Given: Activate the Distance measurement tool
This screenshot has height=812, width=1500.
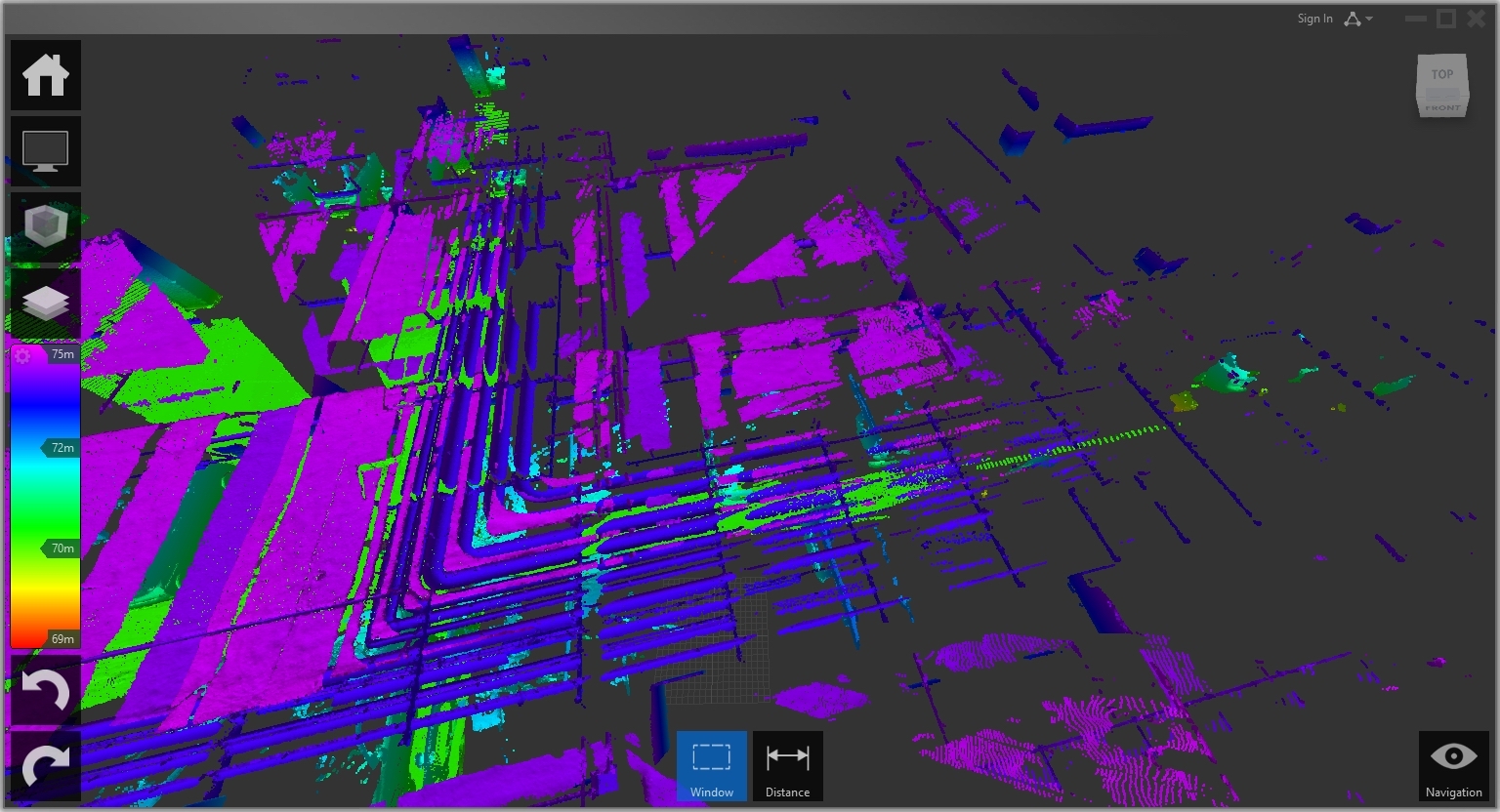Looking at the screenshot, I should click(x=787, y=766).
